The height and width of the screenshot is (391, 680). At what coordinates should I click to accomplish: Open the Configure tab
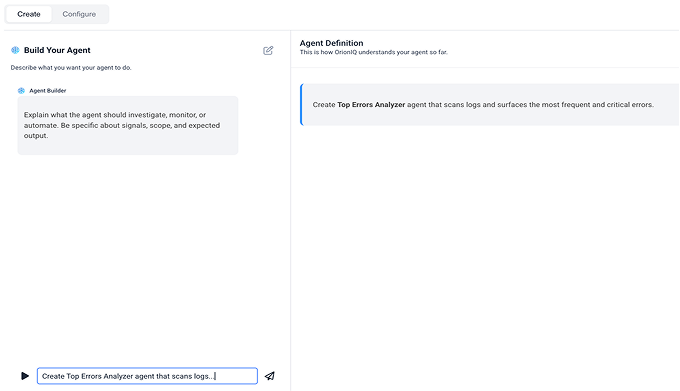point(79,14)
